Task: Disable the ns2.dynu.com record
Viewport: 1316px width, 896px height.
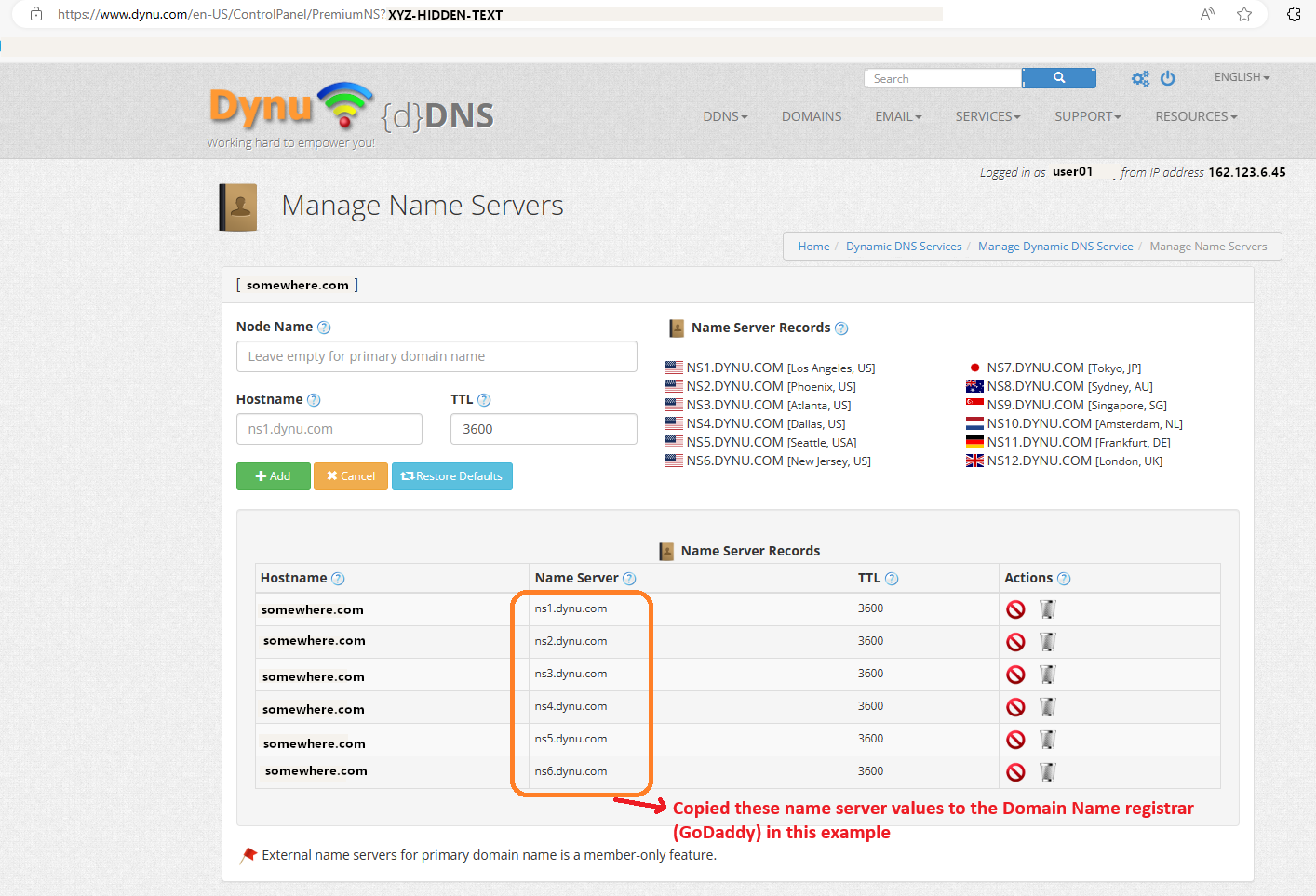Action: coord(1015,642)
